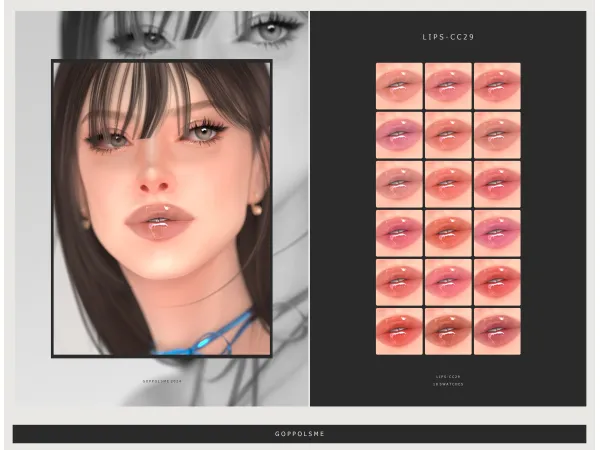Select the first swatch in the fourth row

click(399, 233)
